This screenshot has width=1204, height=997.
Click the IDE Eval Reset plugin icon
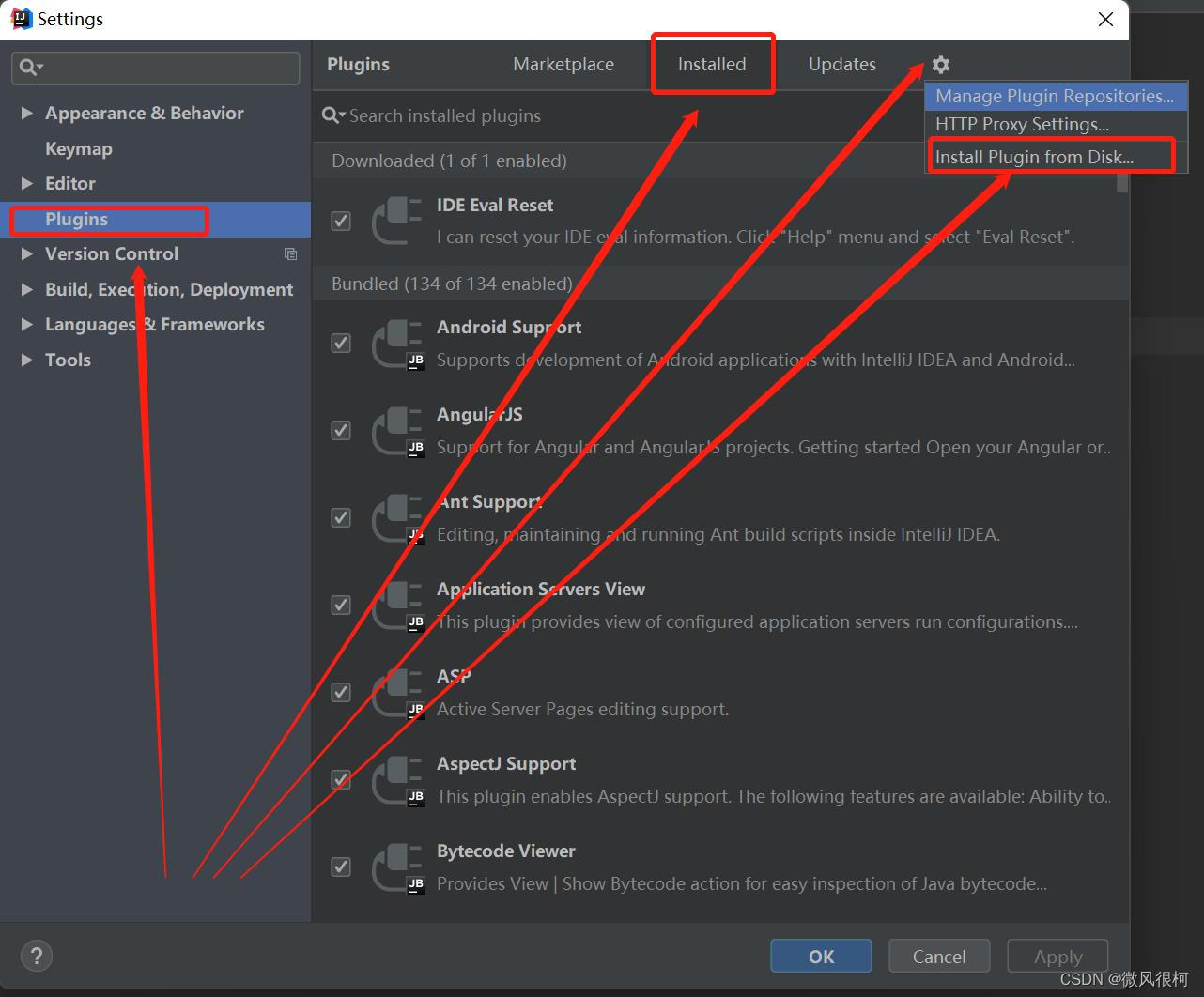tap(396, 221)
